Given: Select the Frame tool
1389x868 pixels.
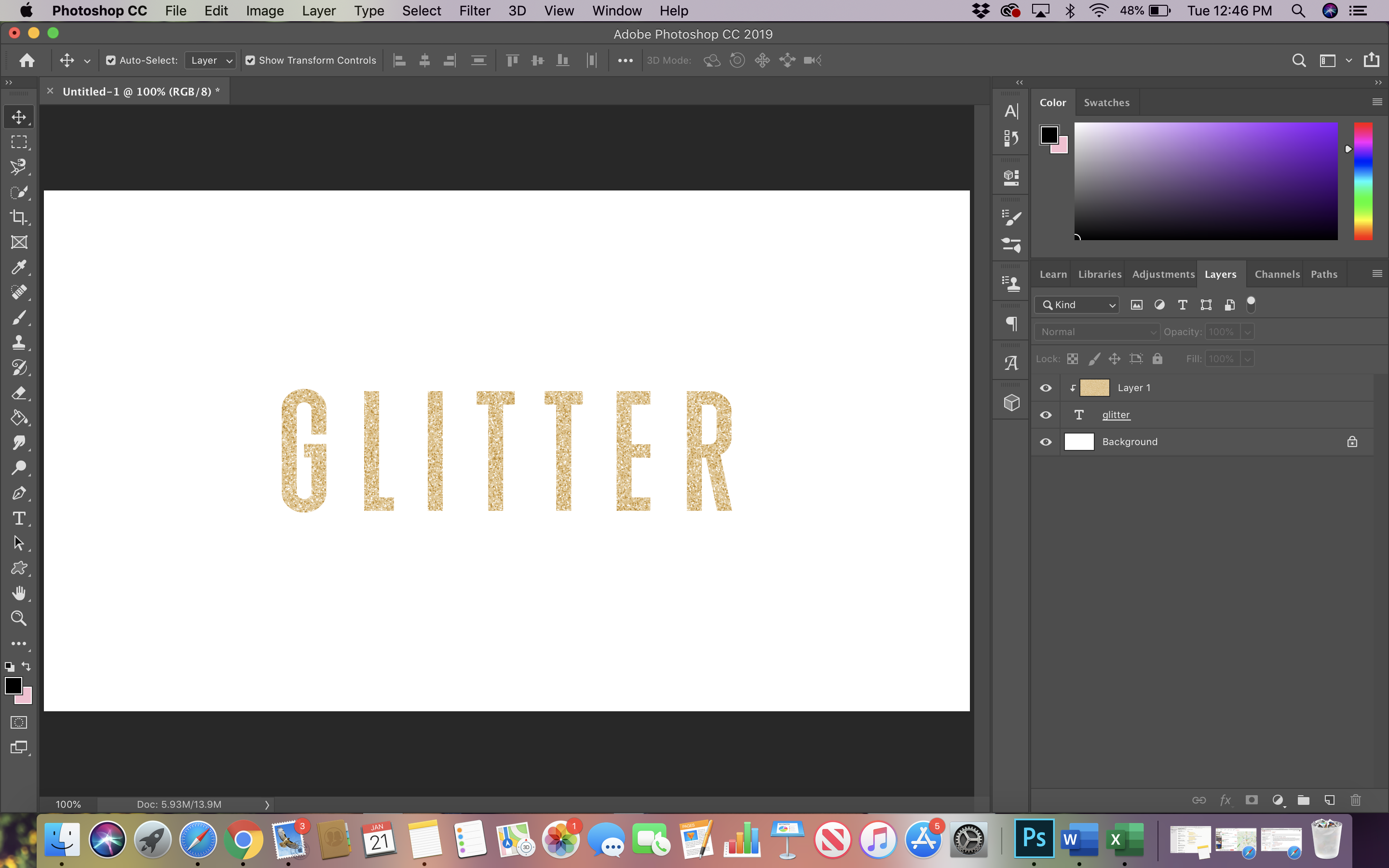Looking at the screenshot, I should click(x=19, y=242).
